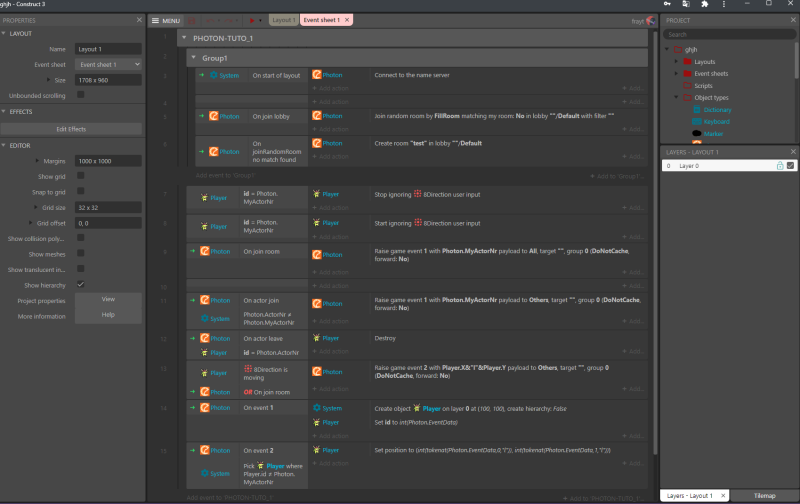The width and height of the screenshot is (800, 504).
Task: Click the redo toolbar icon
Action: tap(229, 20)
